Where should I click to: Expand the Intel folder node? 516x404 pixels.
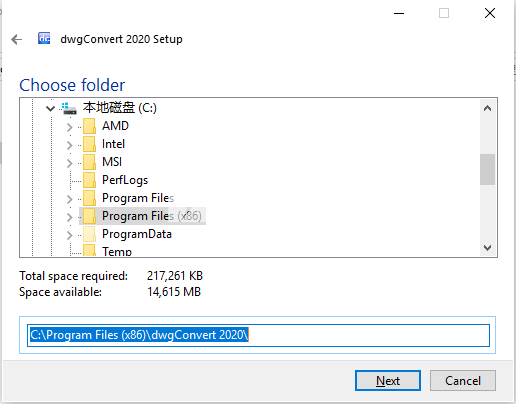tap(69, 145)
